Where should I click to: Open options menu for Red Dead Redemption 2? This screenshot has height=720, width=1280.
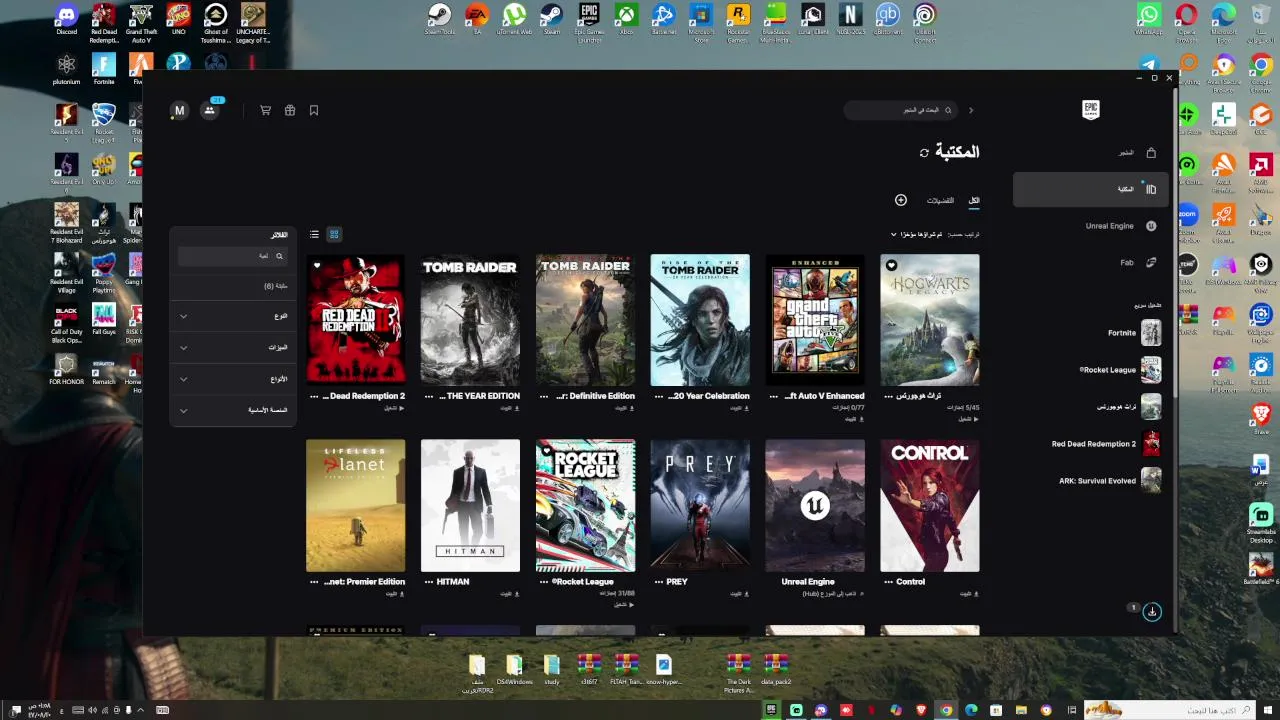(314, 396)
